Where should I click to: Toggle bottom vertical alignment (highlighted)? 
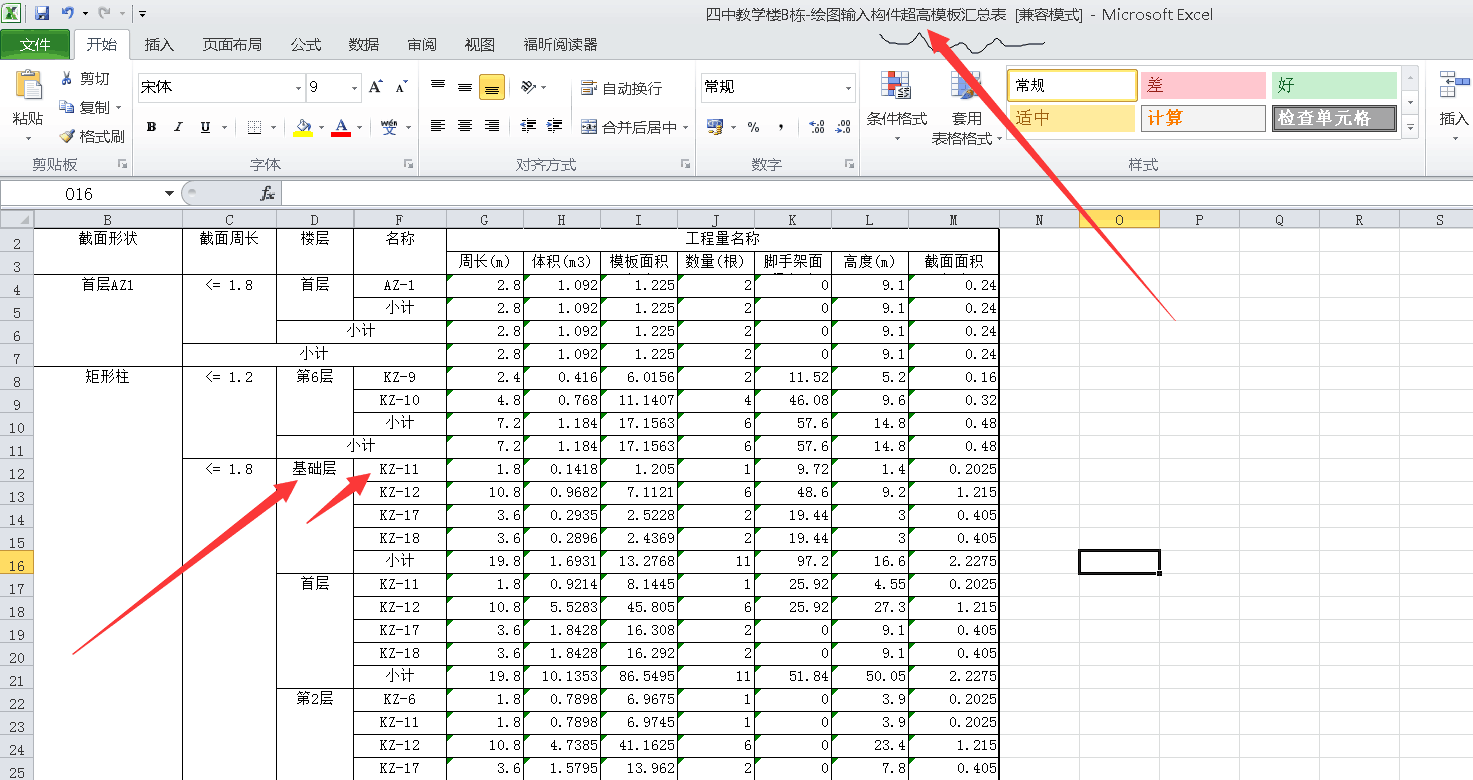492,87
